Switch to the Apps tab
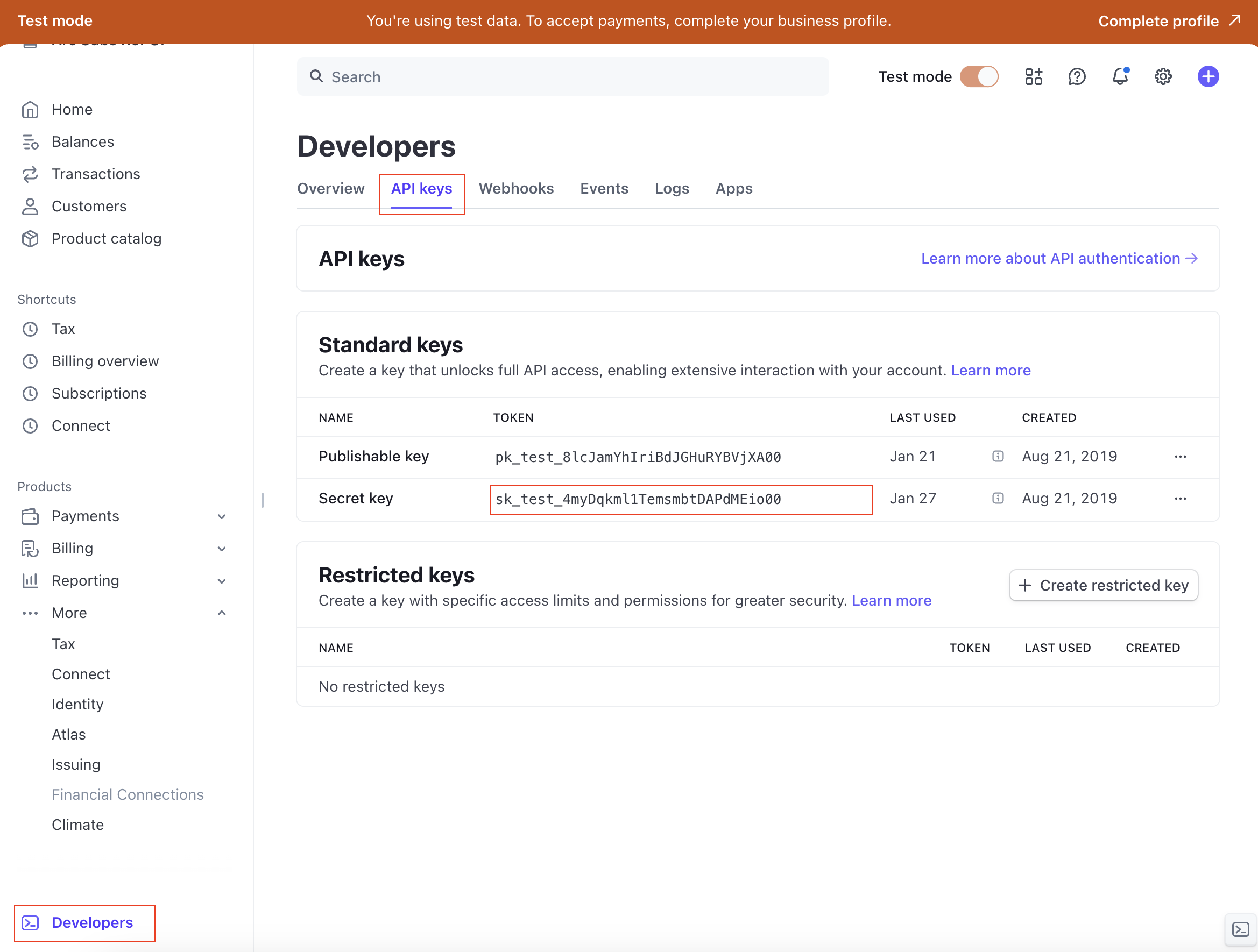Screen dimensions: 1258x952 (733, 189)
